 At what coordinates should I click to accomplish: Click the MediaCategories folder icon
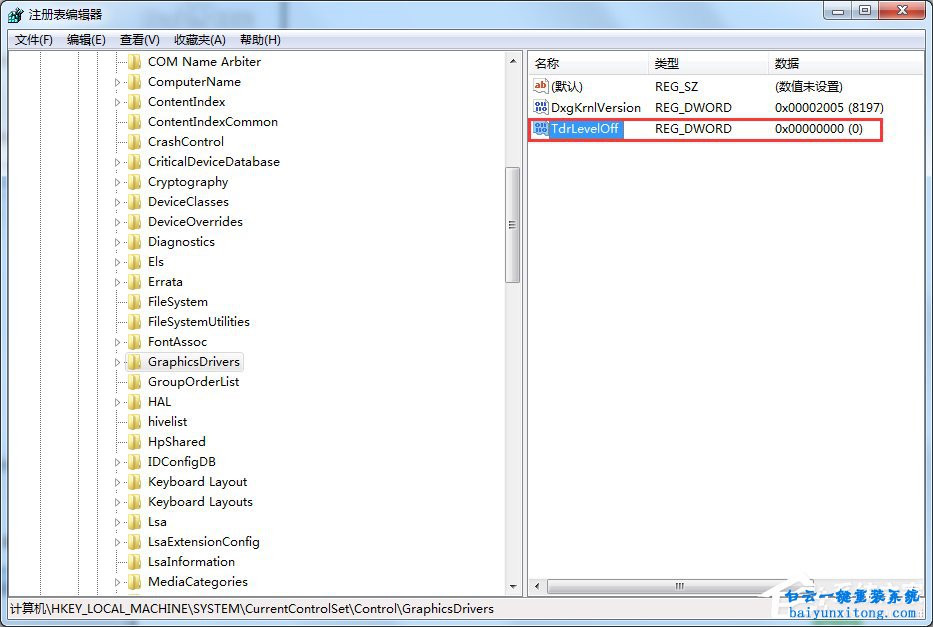tap(134, 581)
